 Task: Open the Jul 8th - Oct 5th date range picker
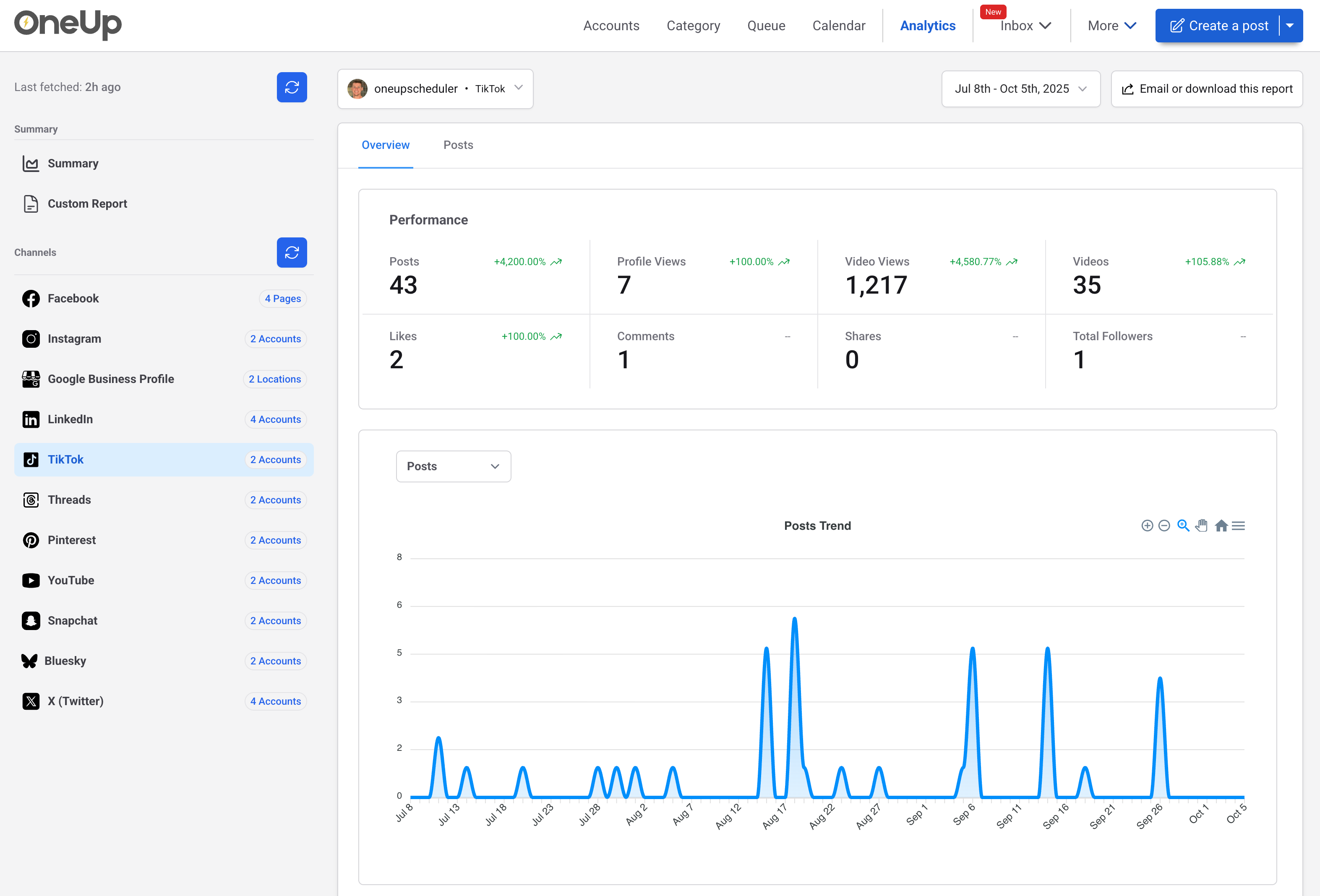click(1020, 89)
